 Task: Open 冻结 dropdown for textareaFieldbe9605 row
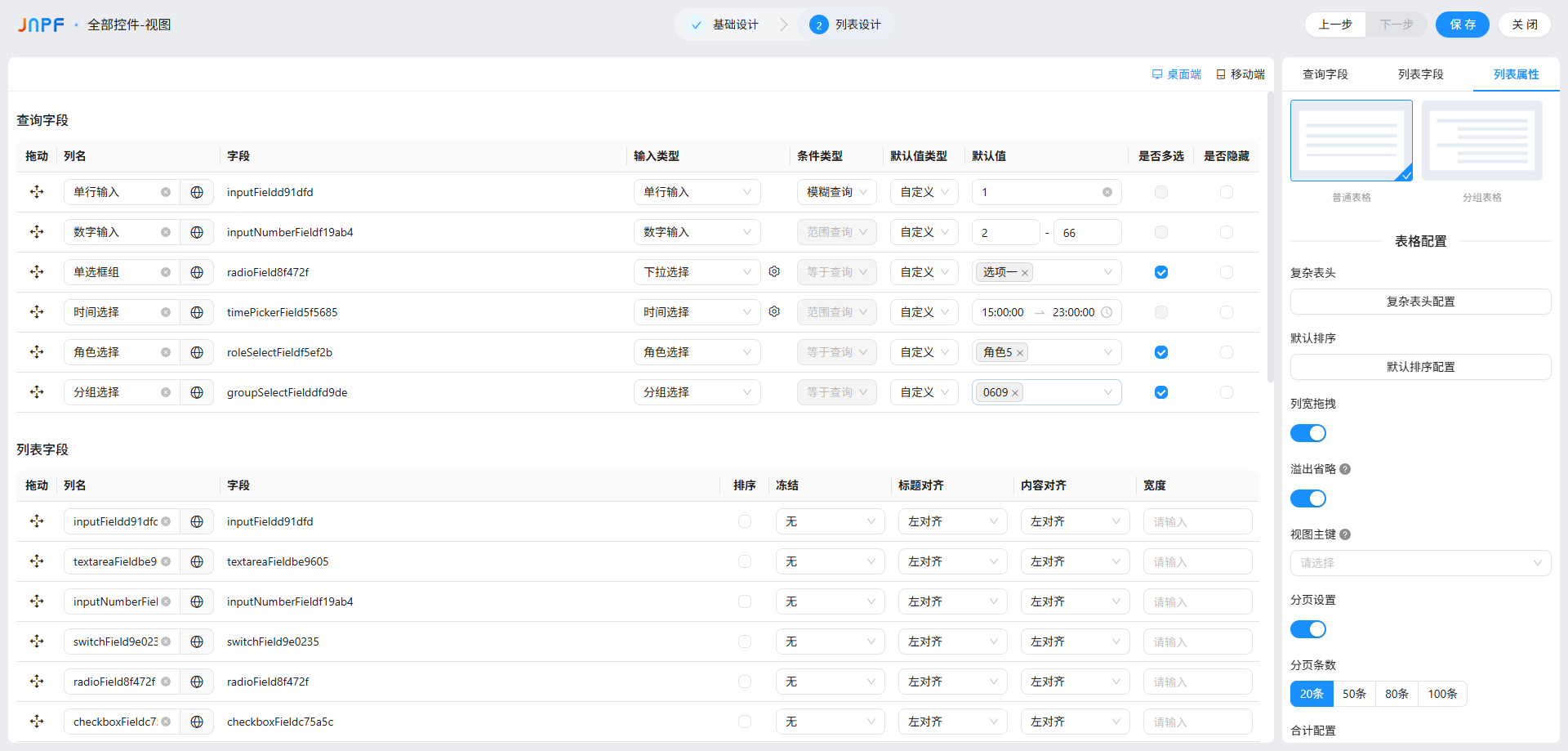pos(830,561)
